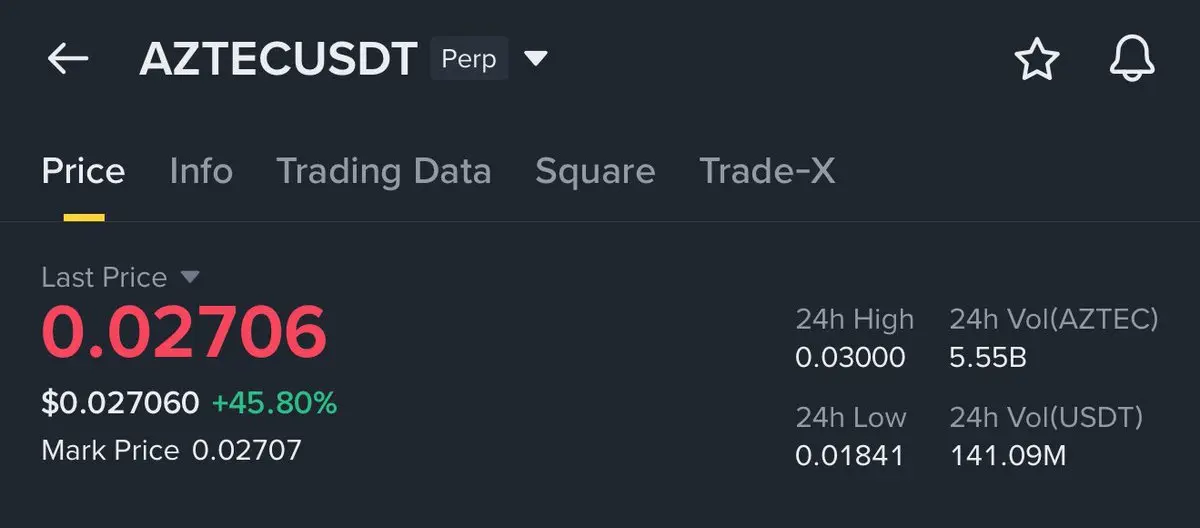Switch to the Info tab
This screenshot has height=528, width=1200.
[201, 171]
